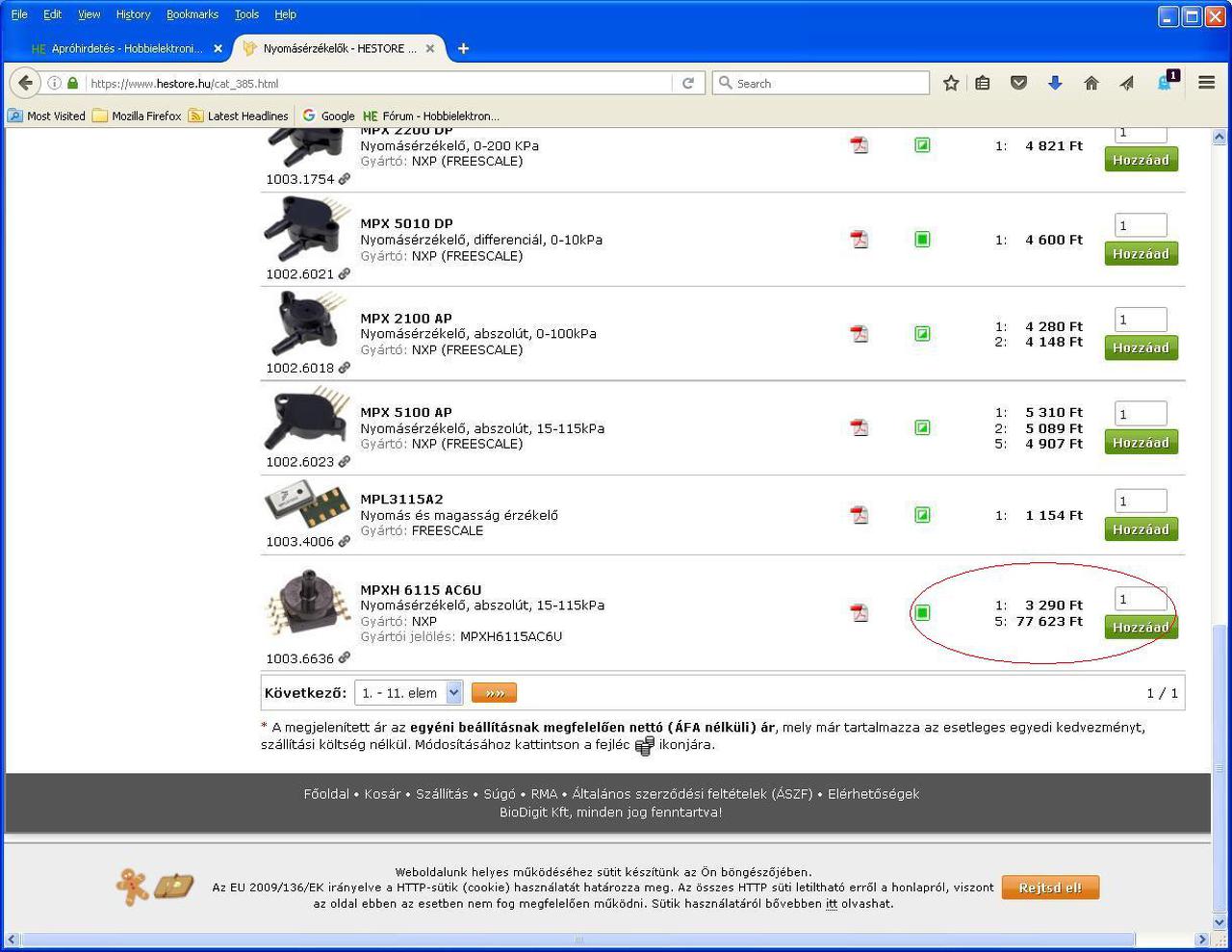Open the Elérhetőségek footer link

(x=873, y=794)
